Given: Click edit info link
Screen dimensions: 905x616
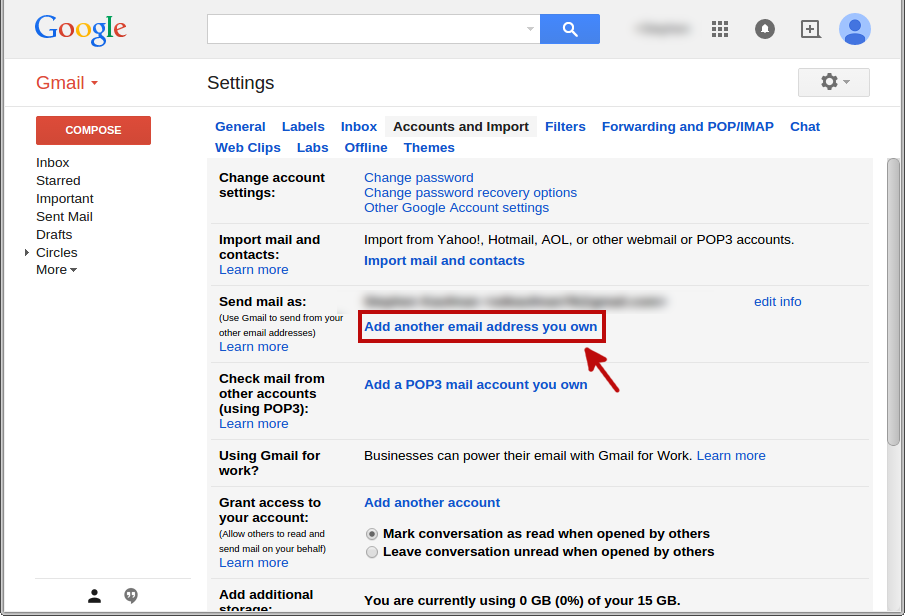Looking at the screenshot, I should pos(777,302).
